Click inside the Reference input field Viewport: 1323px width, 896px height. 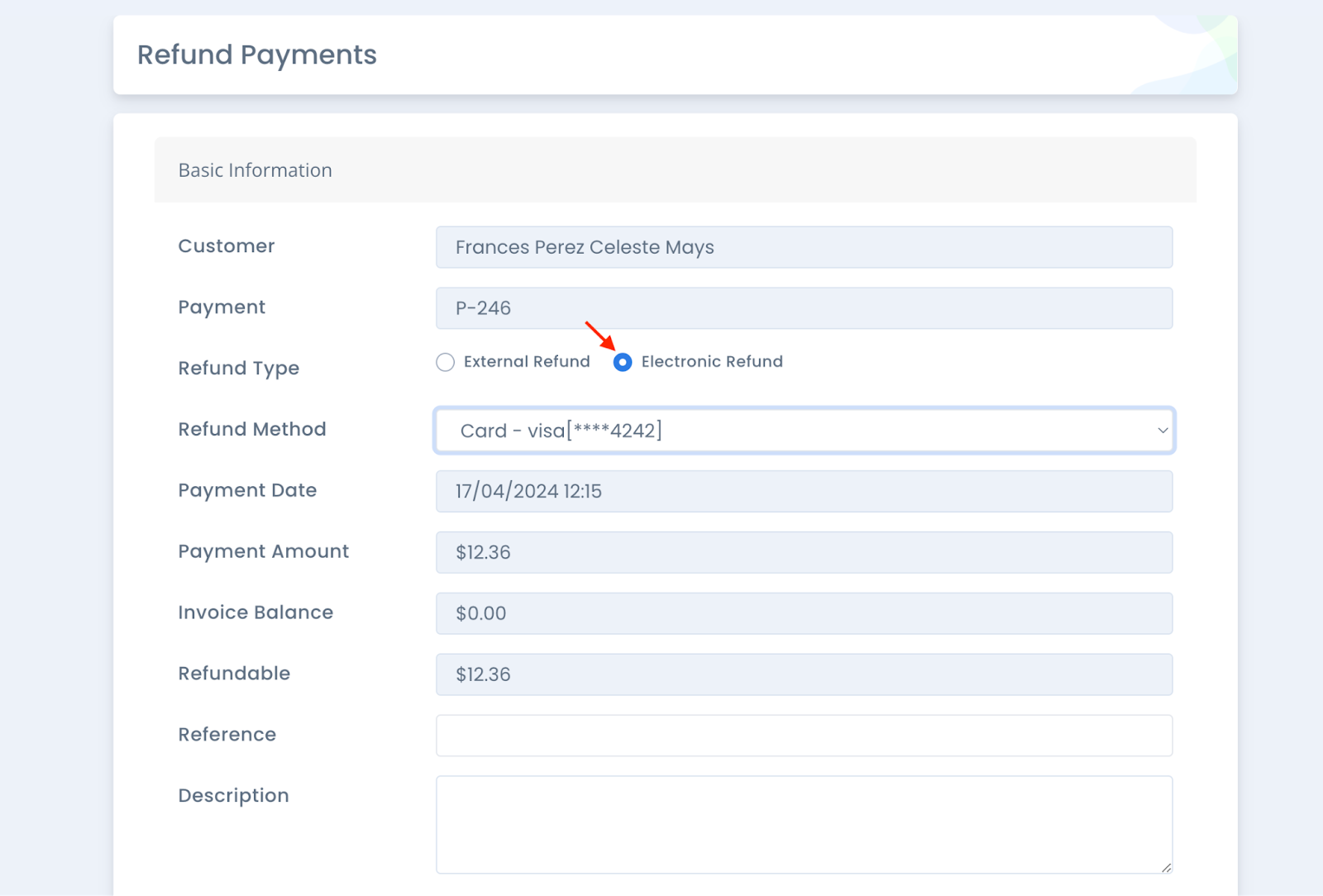point(805,735)
